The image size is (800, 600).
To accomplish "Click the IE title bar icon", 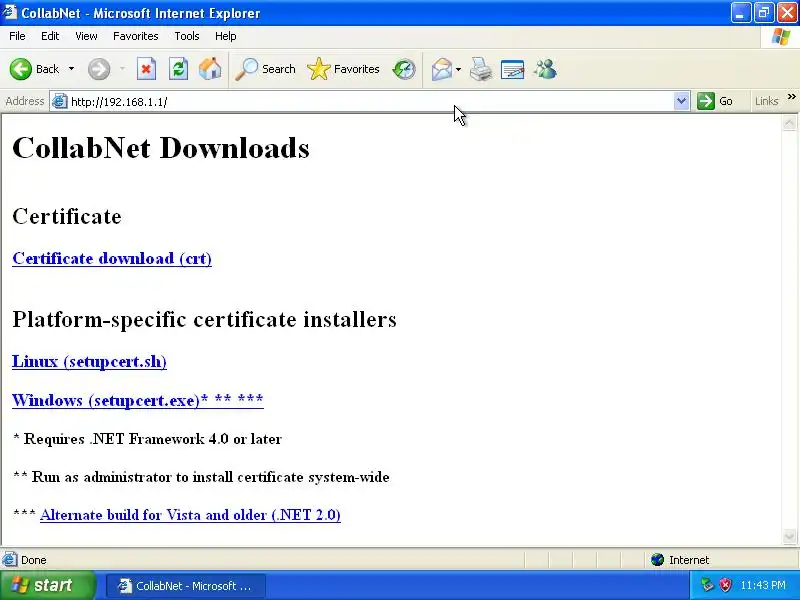I will pyautogui.click(x=10, y=12).
